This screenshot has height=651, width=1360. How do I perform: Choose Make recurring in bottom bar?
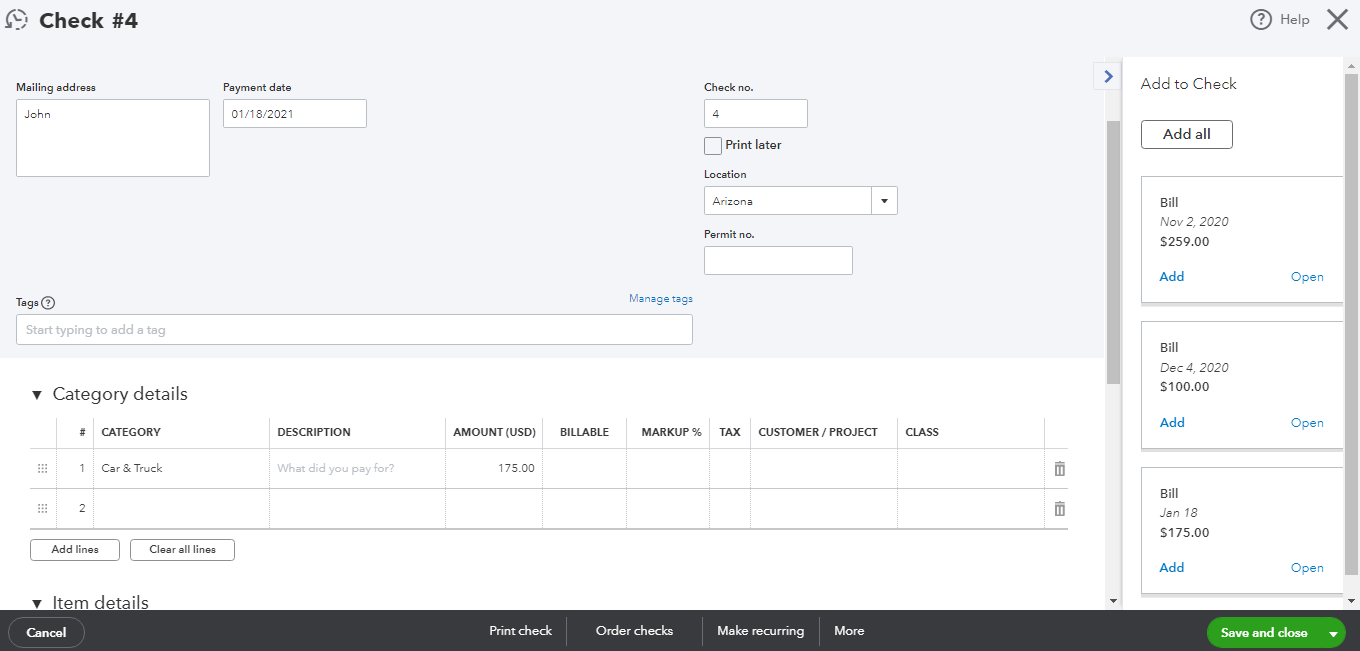click(x=760, y=631)
